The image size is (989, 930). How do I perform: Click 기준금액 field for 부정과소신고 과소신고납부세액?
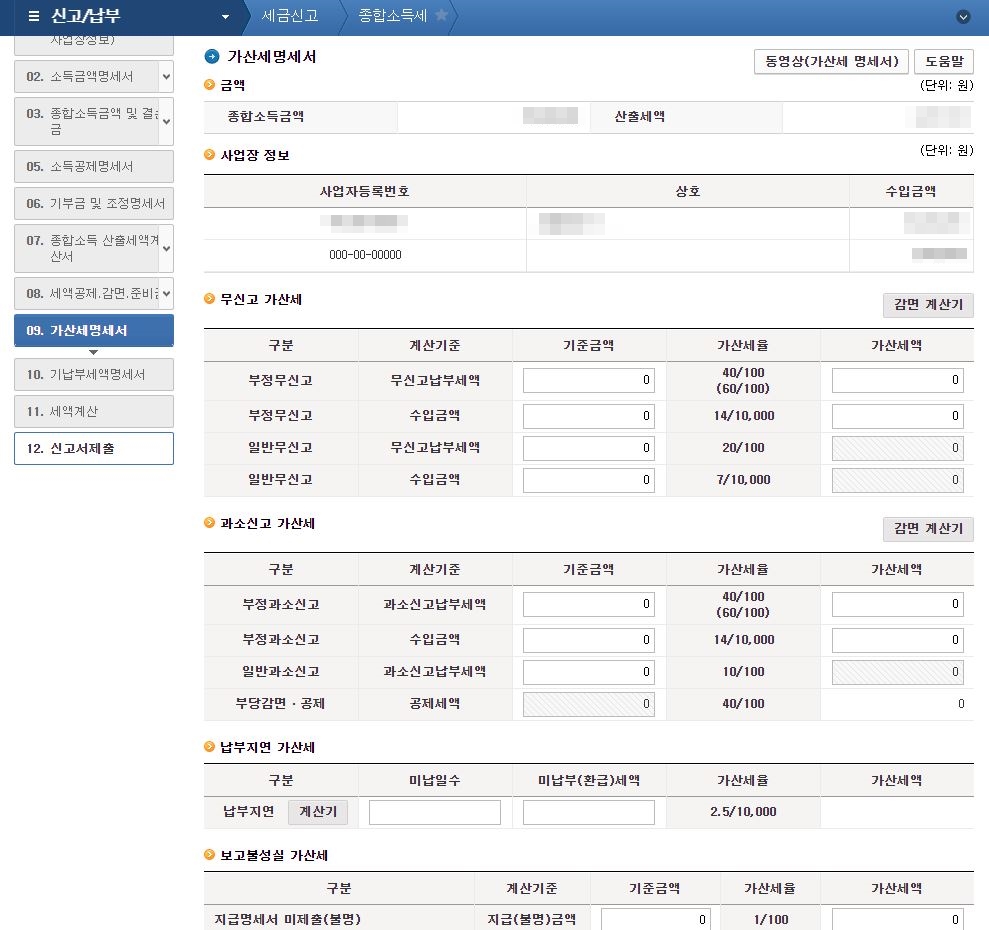(588, 604)
